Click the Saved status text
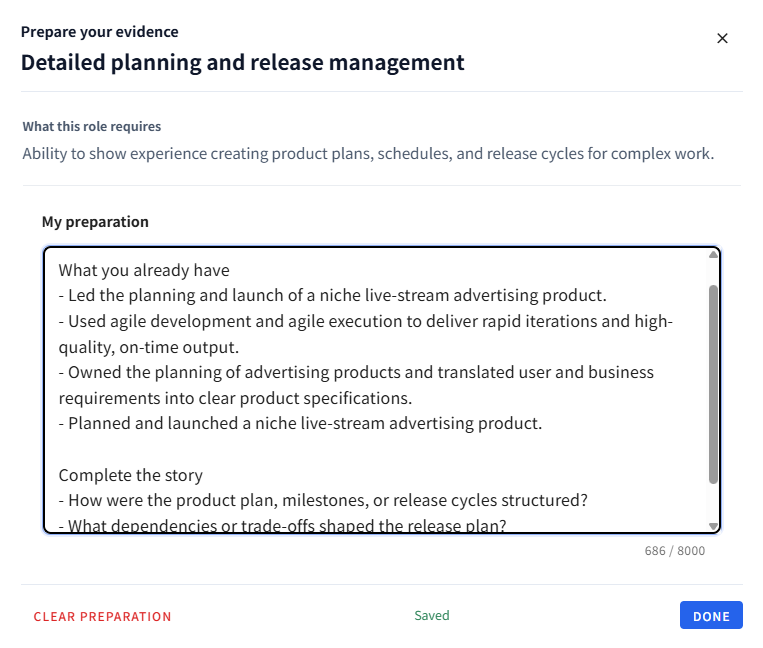 (x=432, y=615)
